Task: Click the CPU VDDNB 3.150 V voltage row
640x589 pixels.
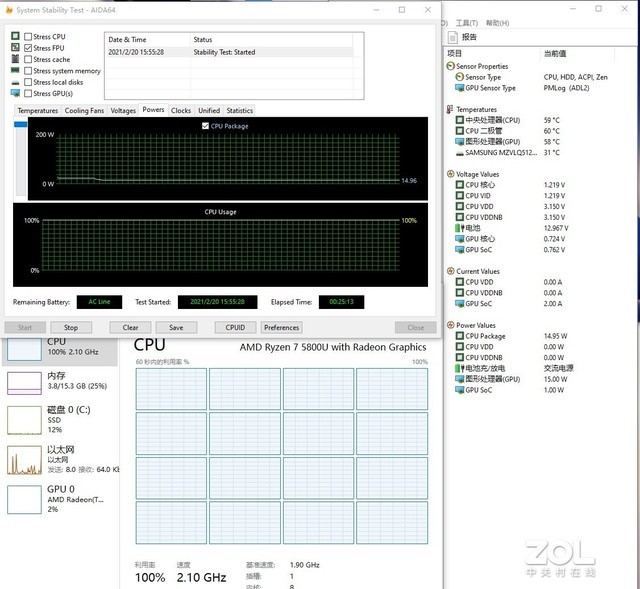Action: click(511, 217)
